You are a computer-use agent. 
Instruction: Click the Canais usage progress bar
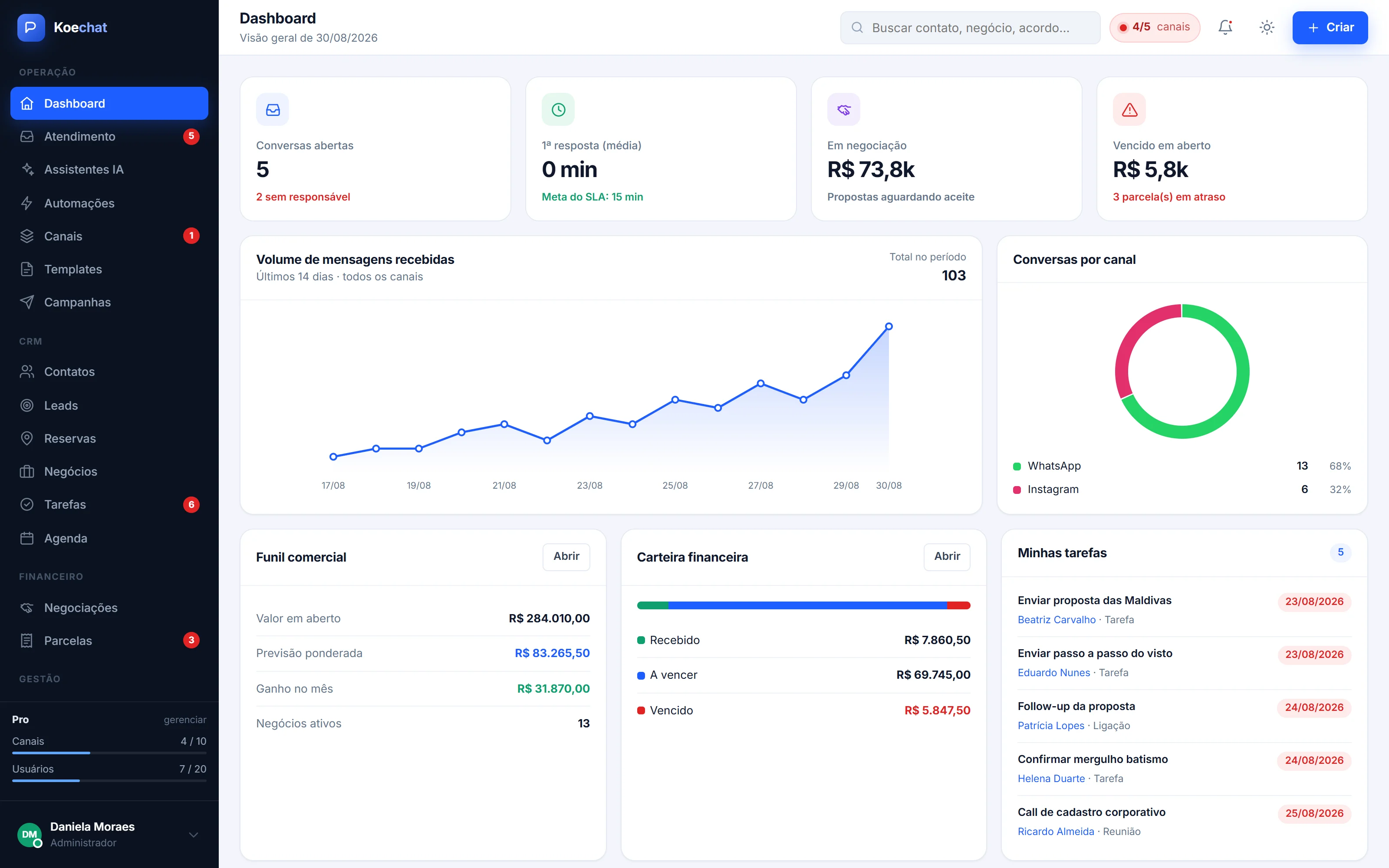[x=109, y=753]
